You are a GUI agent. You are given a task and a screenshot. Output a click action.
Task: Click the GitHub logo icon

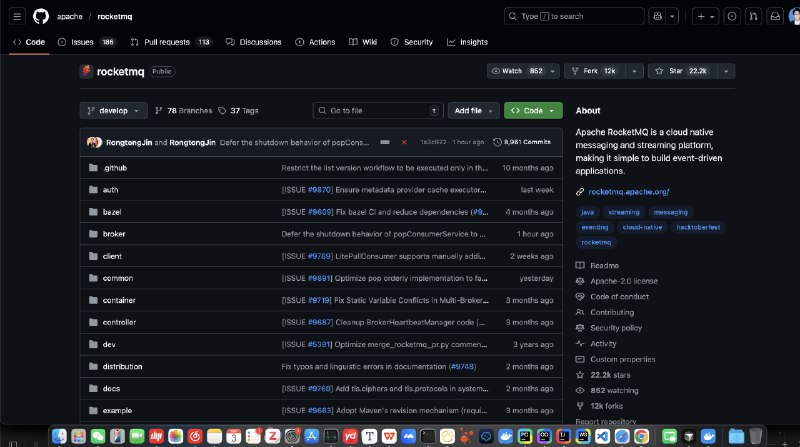(41, 16)
